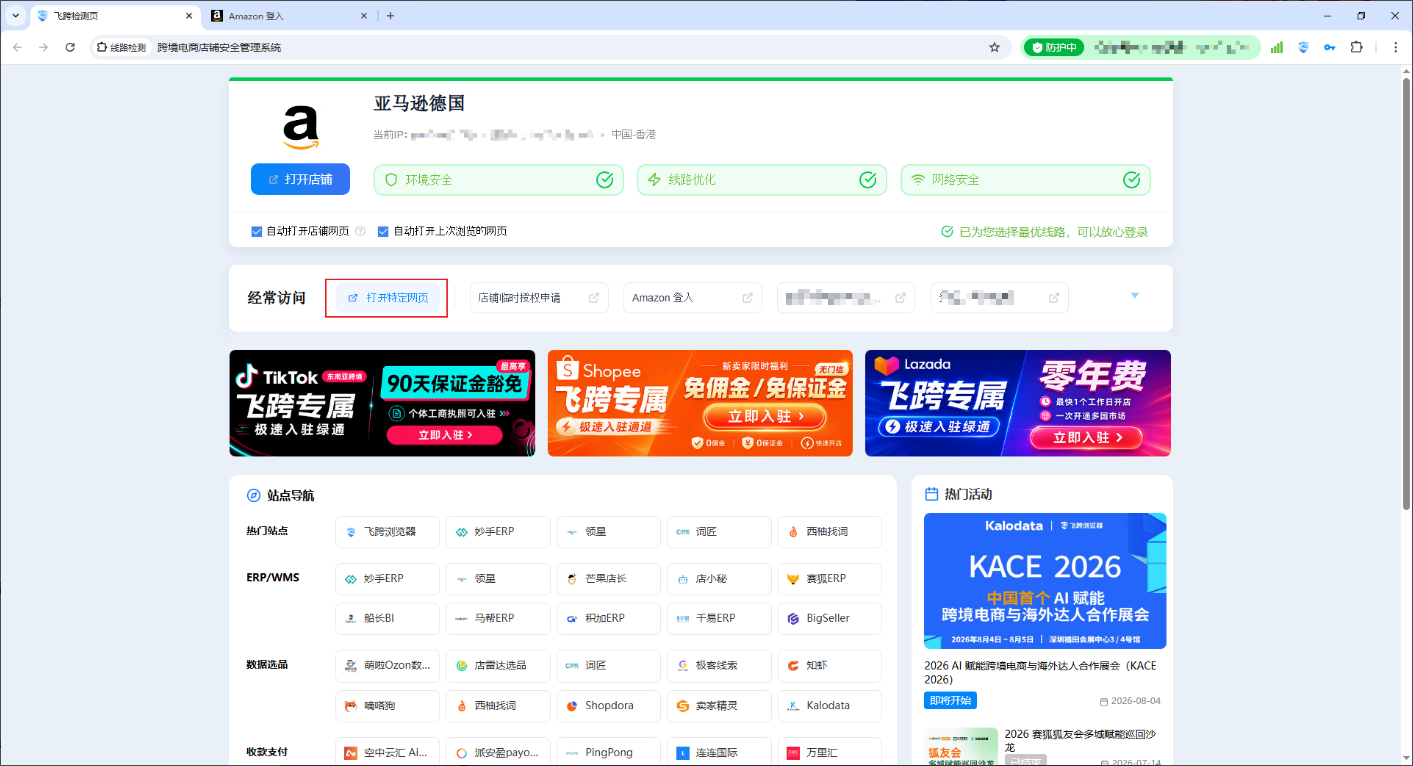The image size is (1413, 766).
Task: Switch to the 飞跨检测页 tab
Action: (x=113, y=16)
